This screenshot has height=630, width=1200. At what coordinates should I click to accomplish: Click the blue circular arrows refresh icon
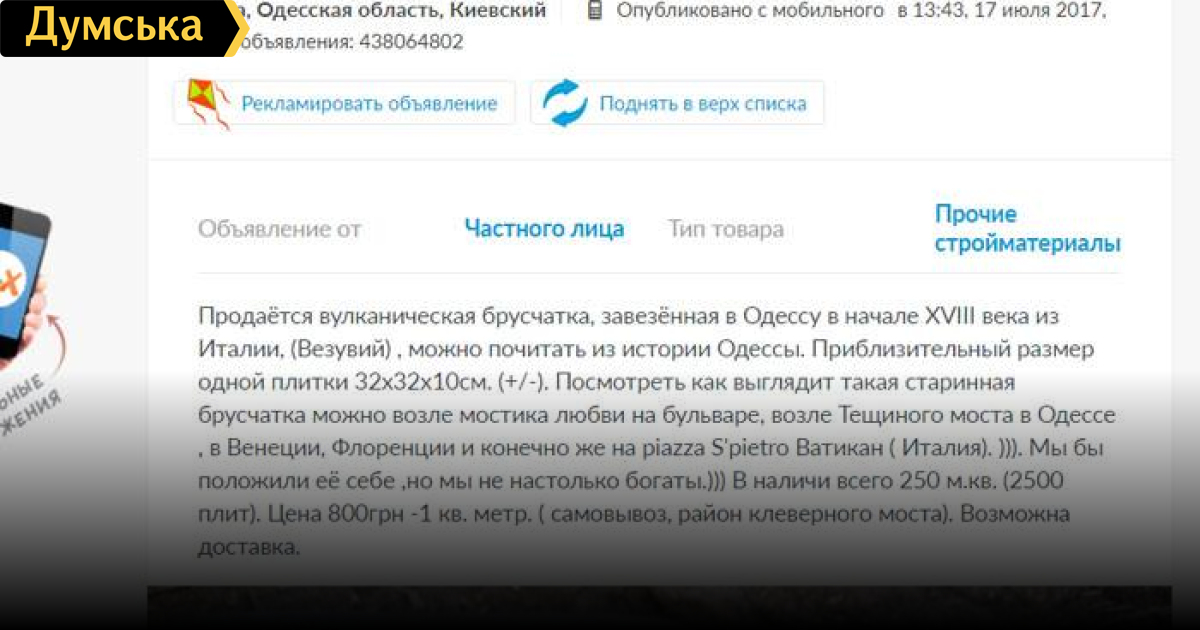(565, 103)
